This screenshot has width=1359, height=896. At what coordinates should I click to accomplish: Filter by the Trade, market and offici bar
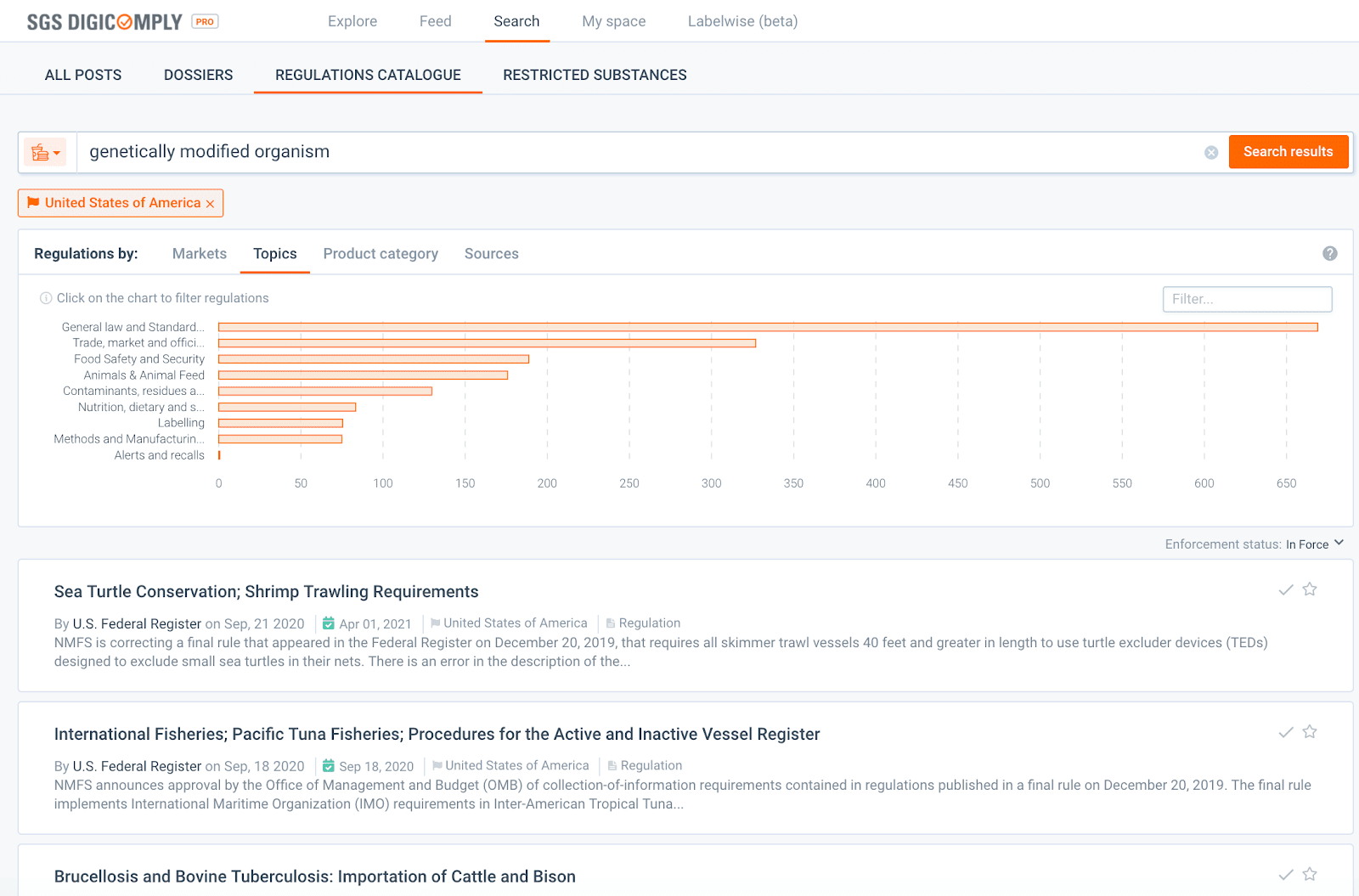tap(487, 343)
